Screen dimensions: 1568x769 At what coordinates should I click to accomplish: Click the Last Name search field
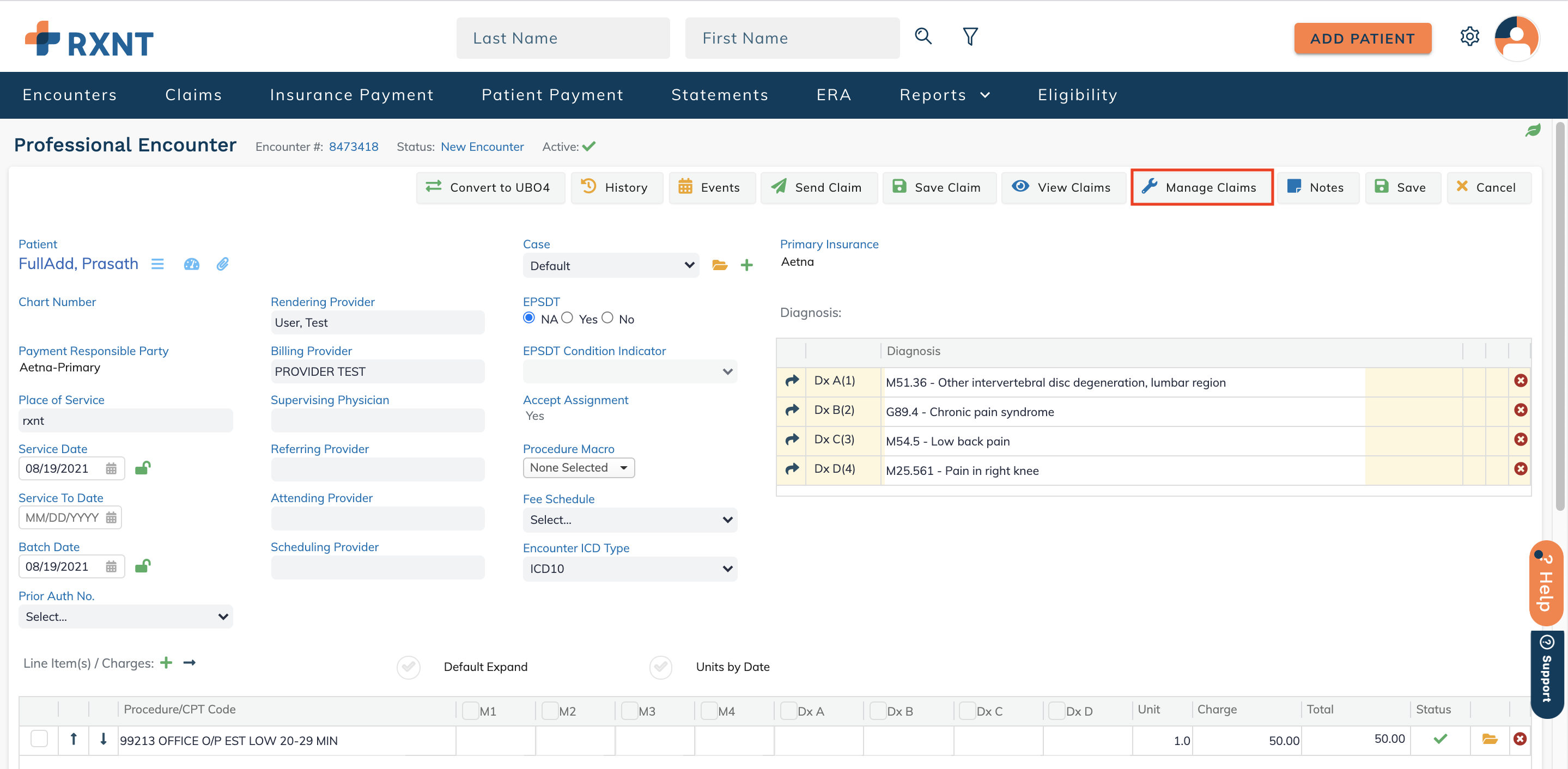click(563, 38)
